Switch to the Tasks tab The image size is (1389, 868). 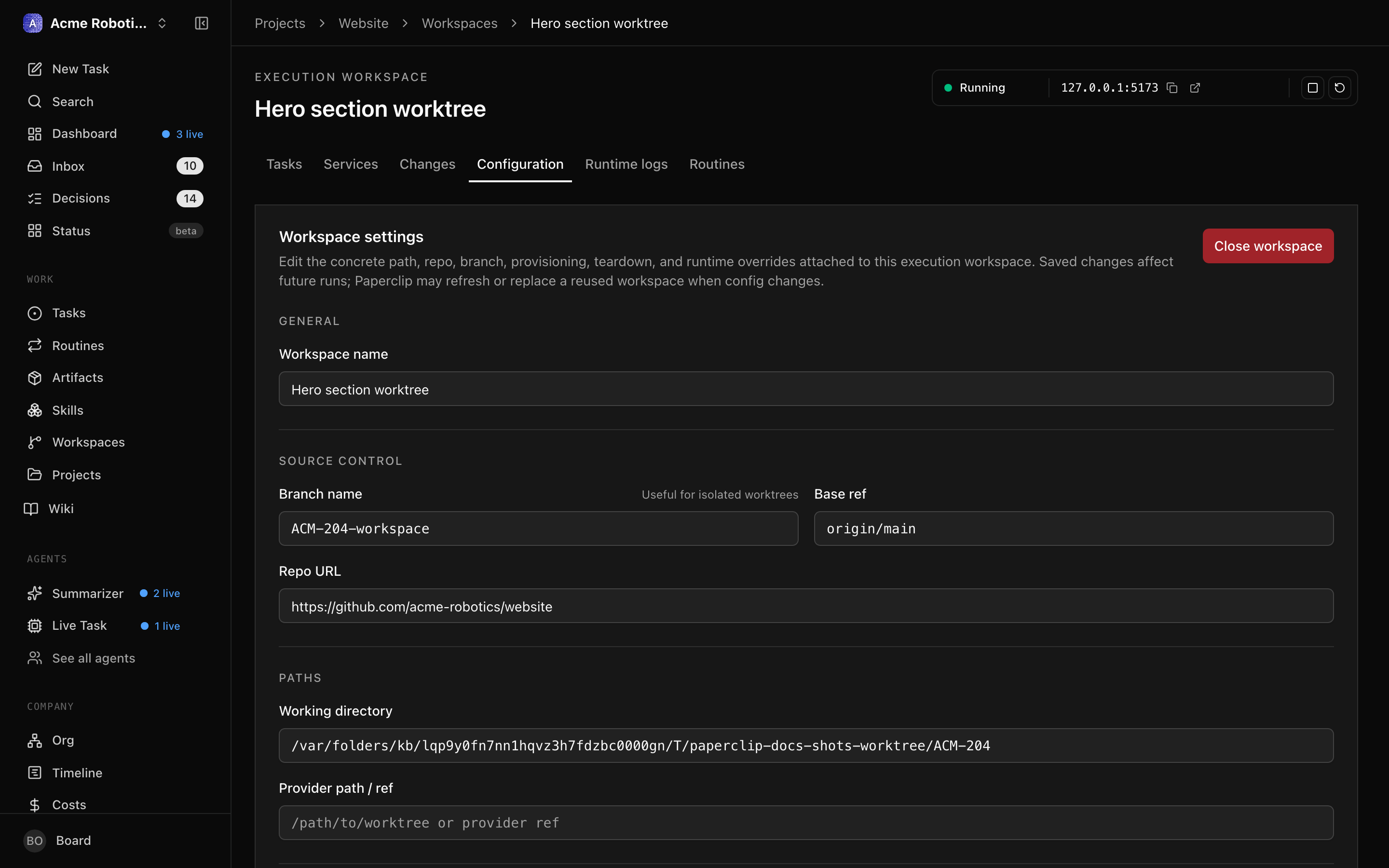[284, 164]
